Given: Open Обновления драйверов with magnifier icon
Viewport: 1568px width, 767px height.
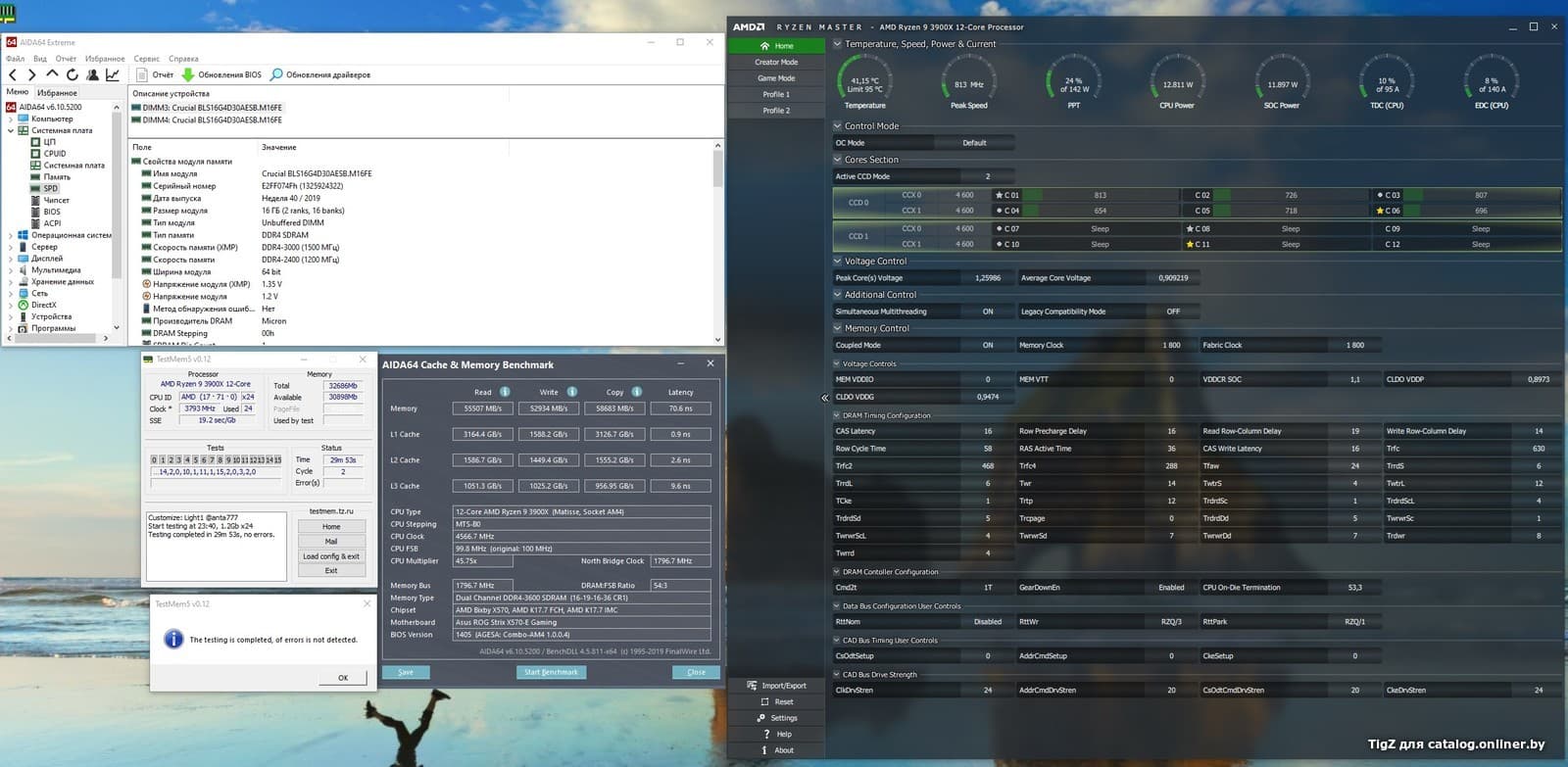Looking at the screenshot, I should coord(320,74).
